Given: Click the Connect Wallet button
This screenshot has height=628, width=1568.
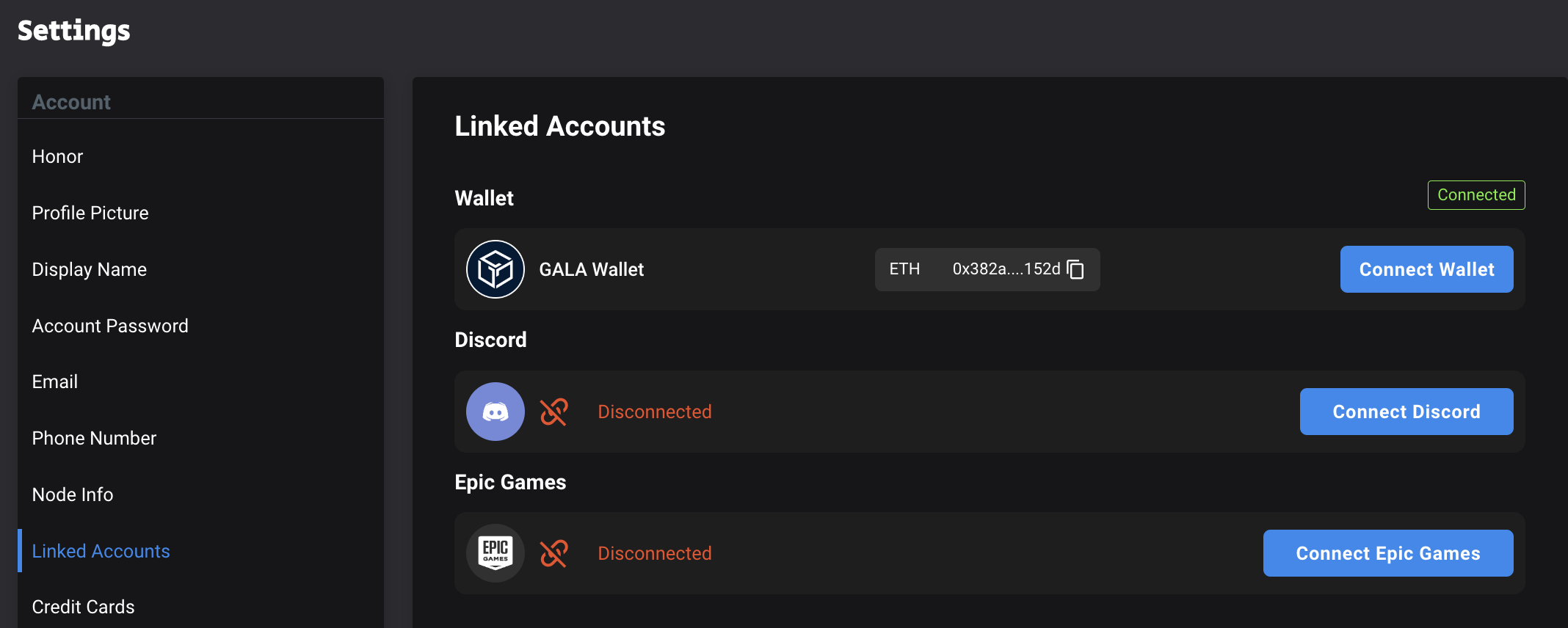Looking at the screenshot, I should 1426,269.
